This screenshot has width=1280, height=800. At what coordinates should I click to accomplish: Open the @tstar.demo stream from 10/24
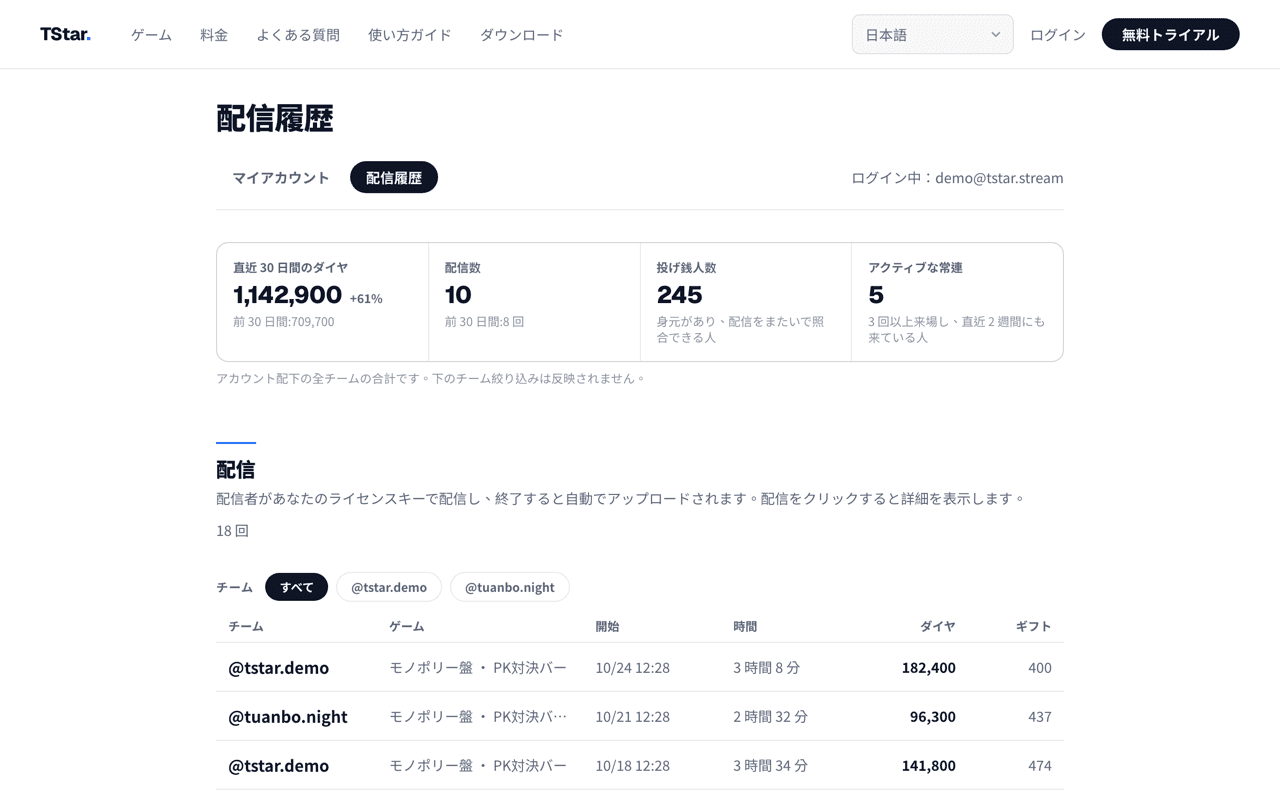[640, 667]
